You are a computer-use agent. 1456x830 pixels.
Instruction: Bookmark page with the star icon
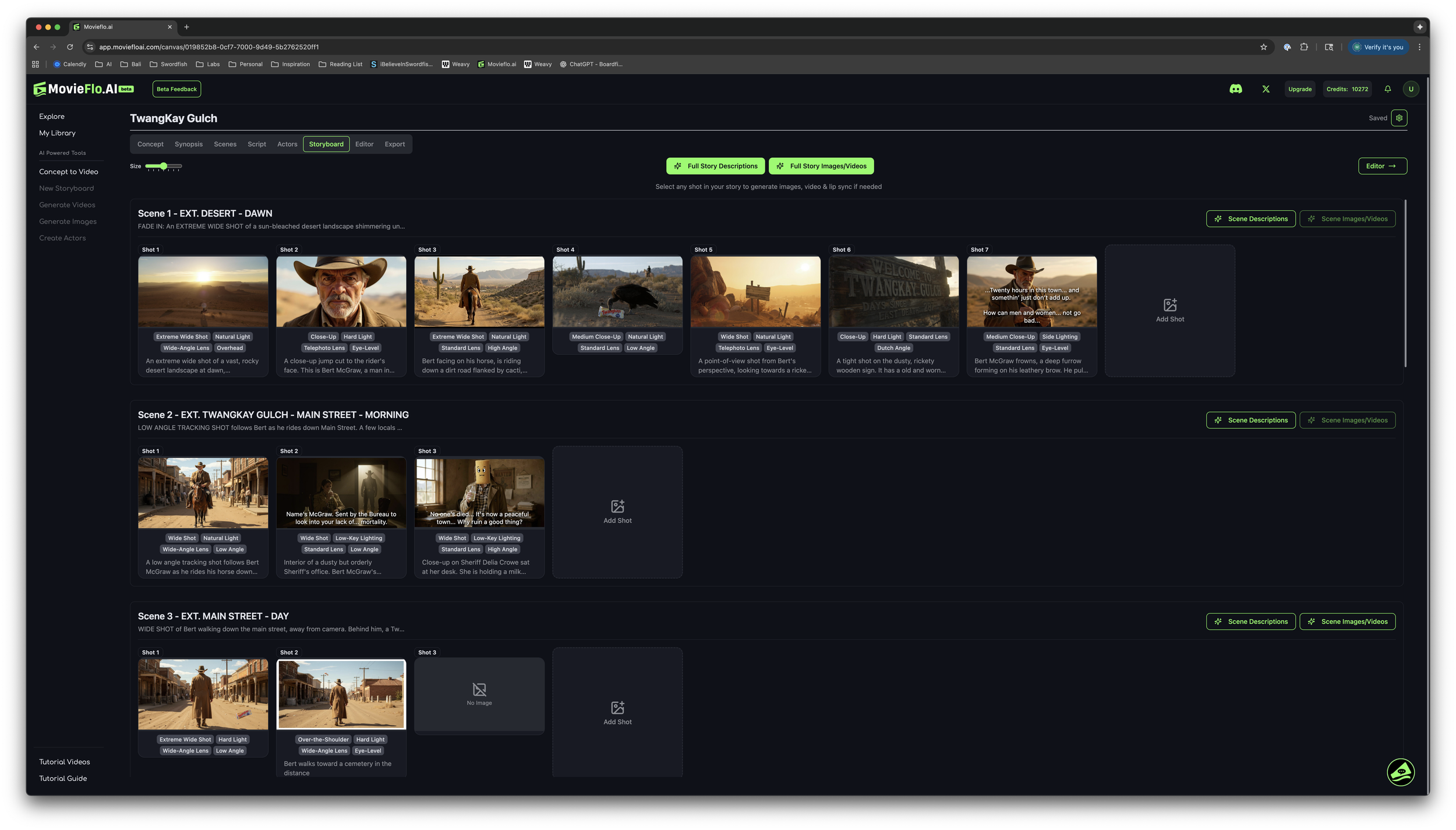[x=1263, y=47]
